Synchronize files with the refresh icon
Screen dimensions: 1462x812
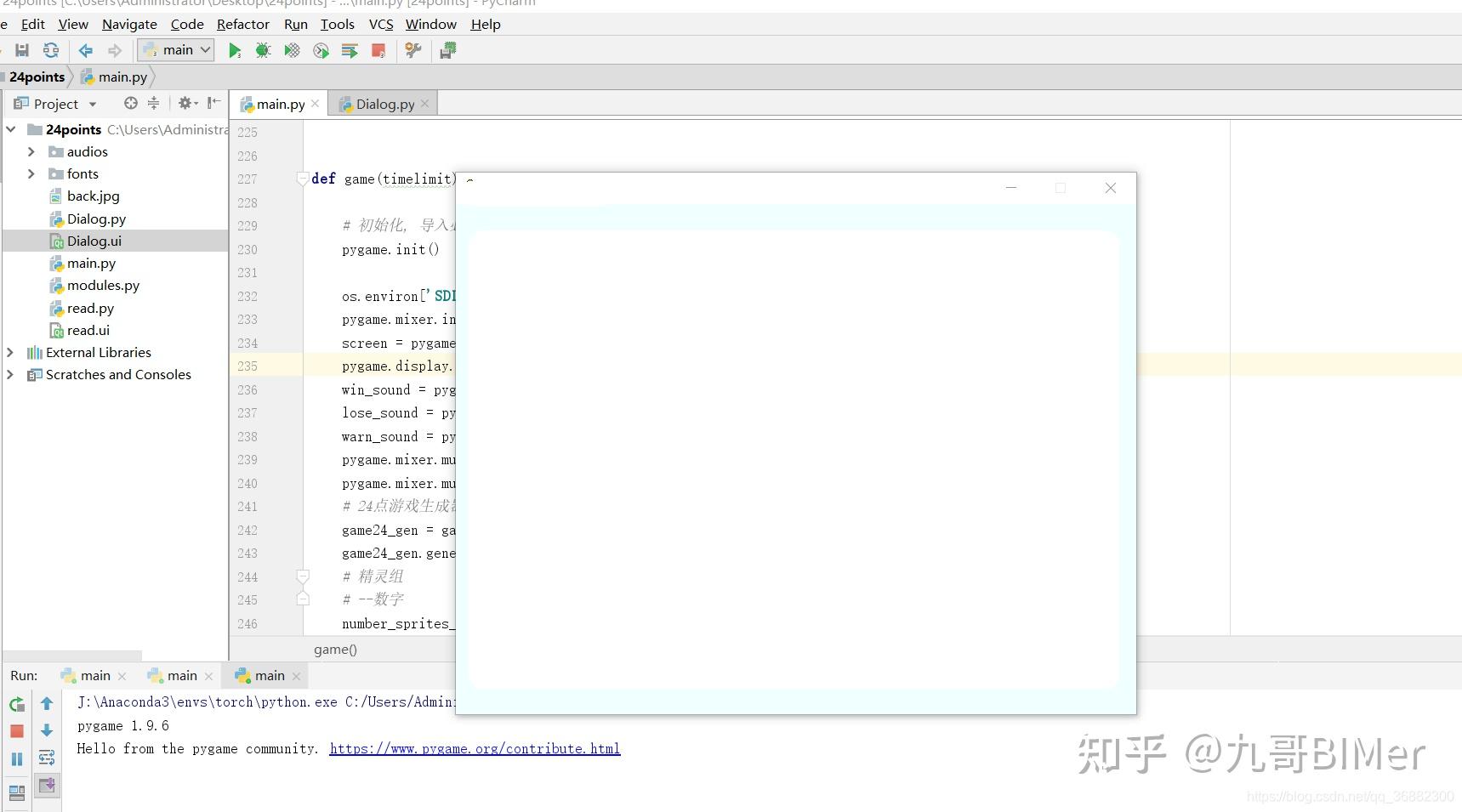coord(51,50)
